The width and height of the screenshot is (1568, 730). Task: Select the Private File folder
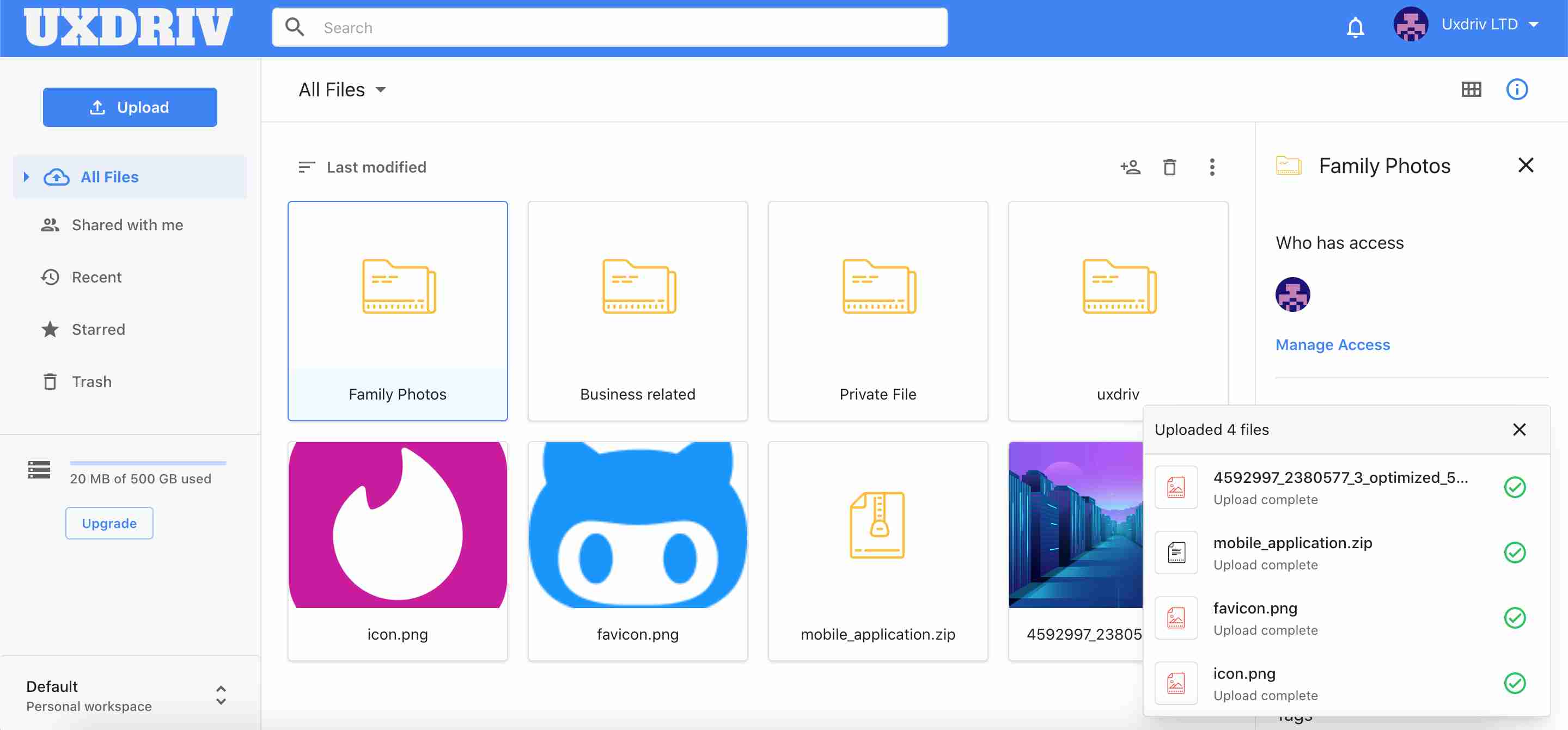(x=878, y=311)
